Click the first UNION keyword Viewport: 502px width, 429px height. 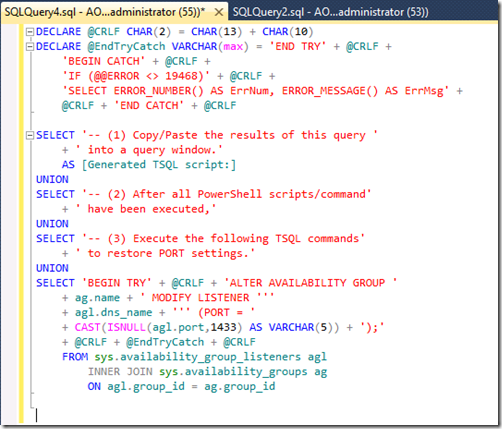coord(52,179)
